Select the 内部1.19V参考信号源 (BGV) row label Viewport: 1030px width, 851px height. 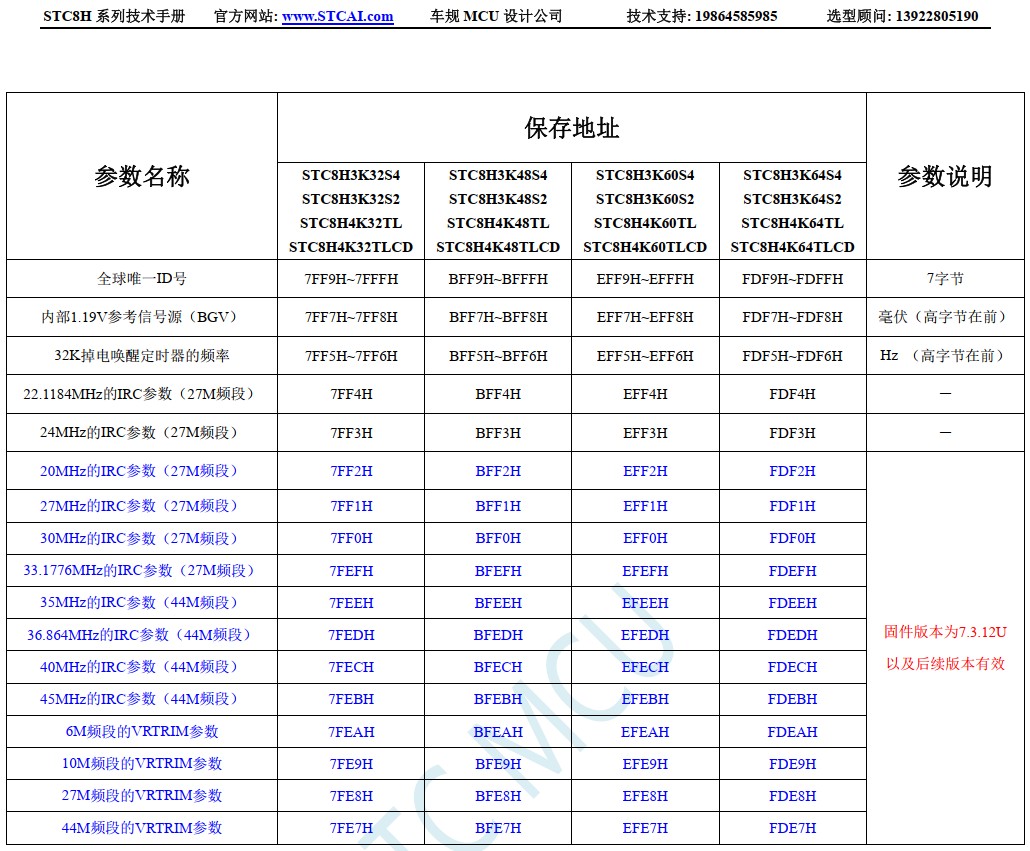(x=142, y=317)
